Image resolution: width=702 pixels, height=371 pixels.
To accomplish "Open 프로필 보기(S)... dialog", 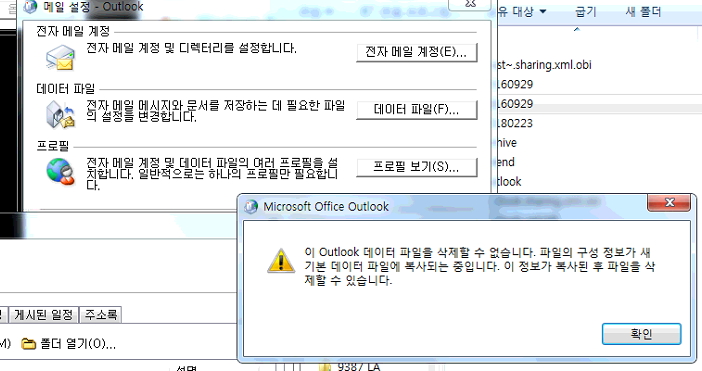I will pyautogui.click(x=416, y=167).
